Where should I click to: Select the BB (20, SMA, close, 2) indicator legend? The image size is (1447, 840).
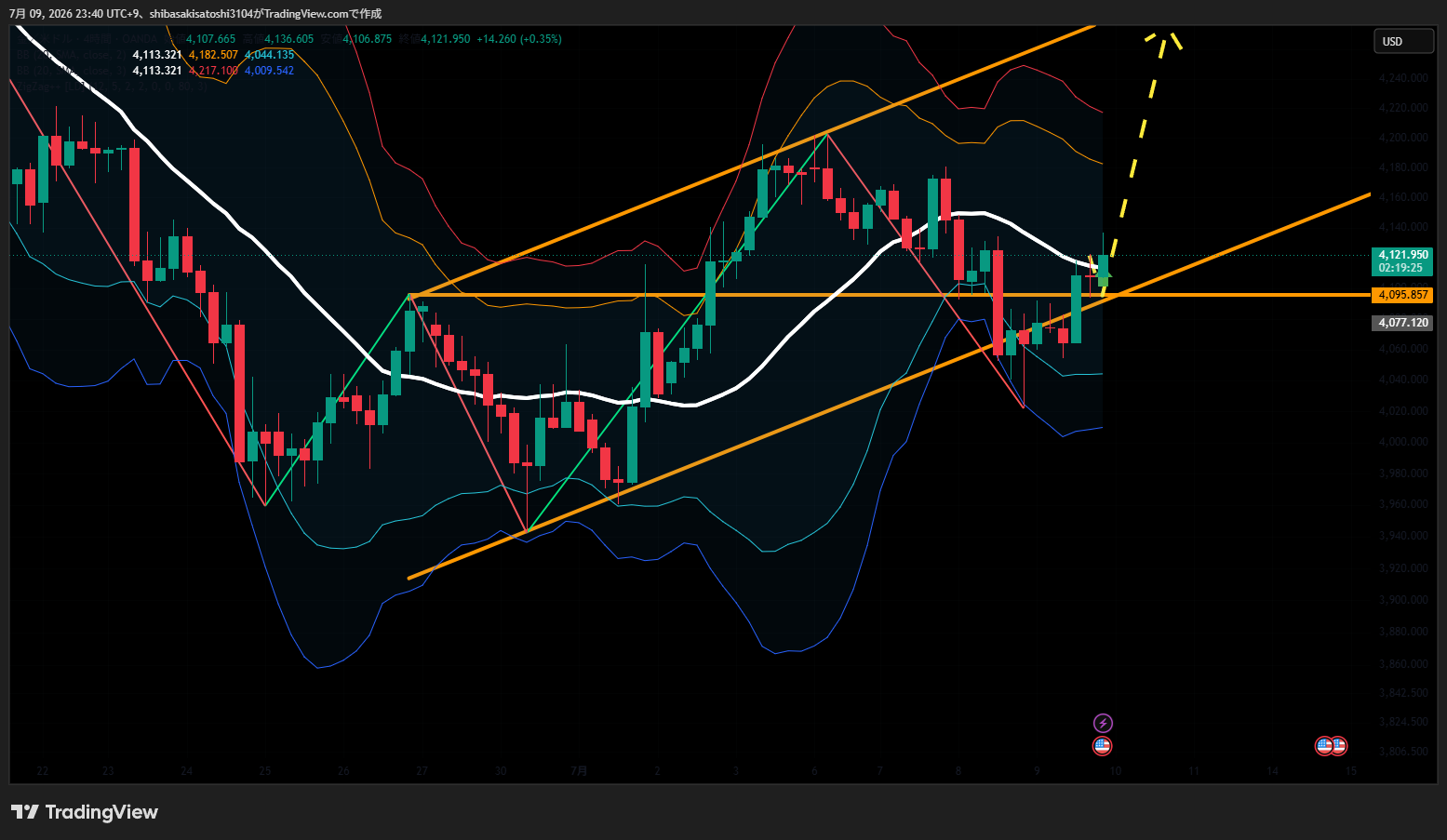[71, 55]
